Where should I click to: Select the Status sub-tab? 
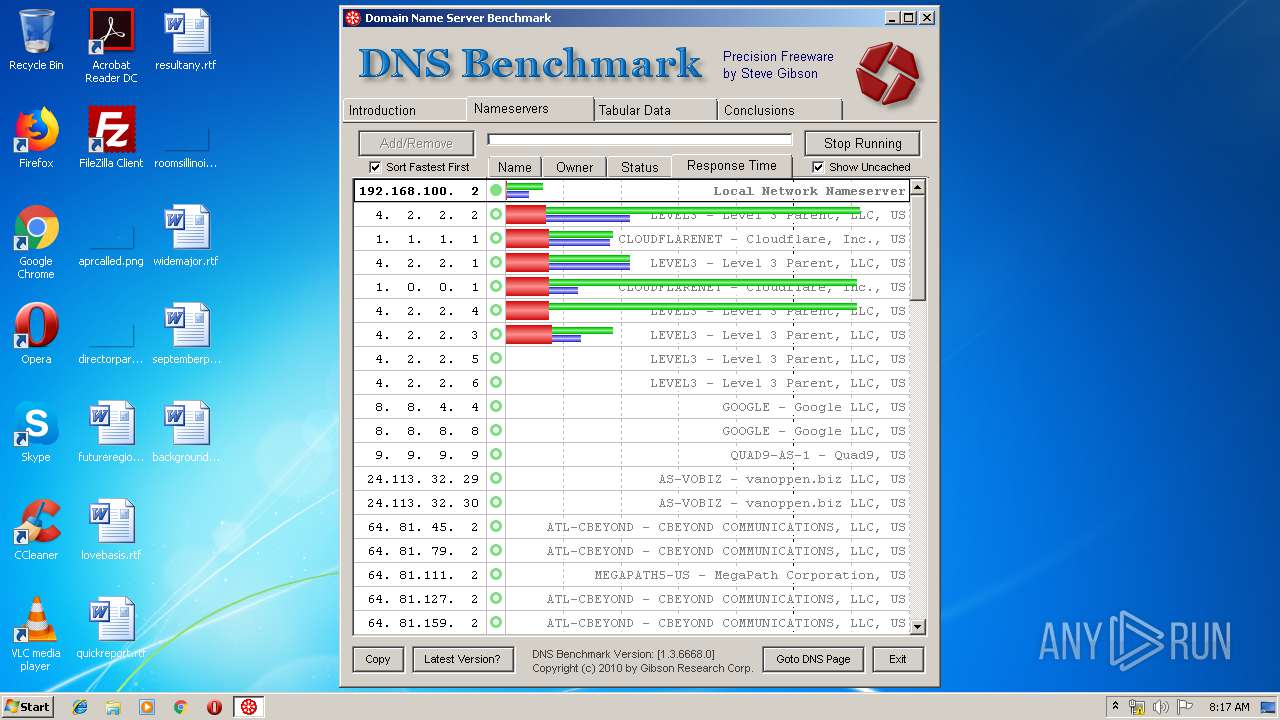point(639,167)
